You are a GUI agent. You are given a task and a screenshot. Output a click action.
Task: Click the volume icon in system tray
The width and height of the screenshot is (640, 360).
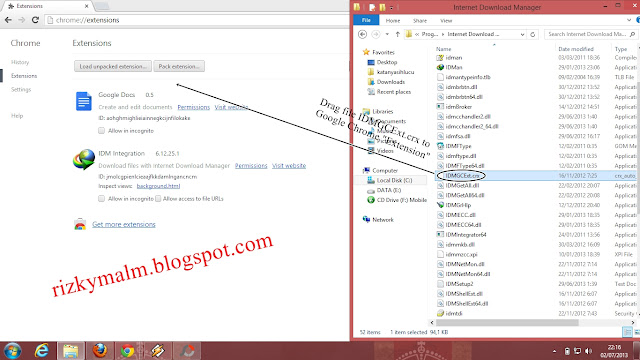coord(588,351)
